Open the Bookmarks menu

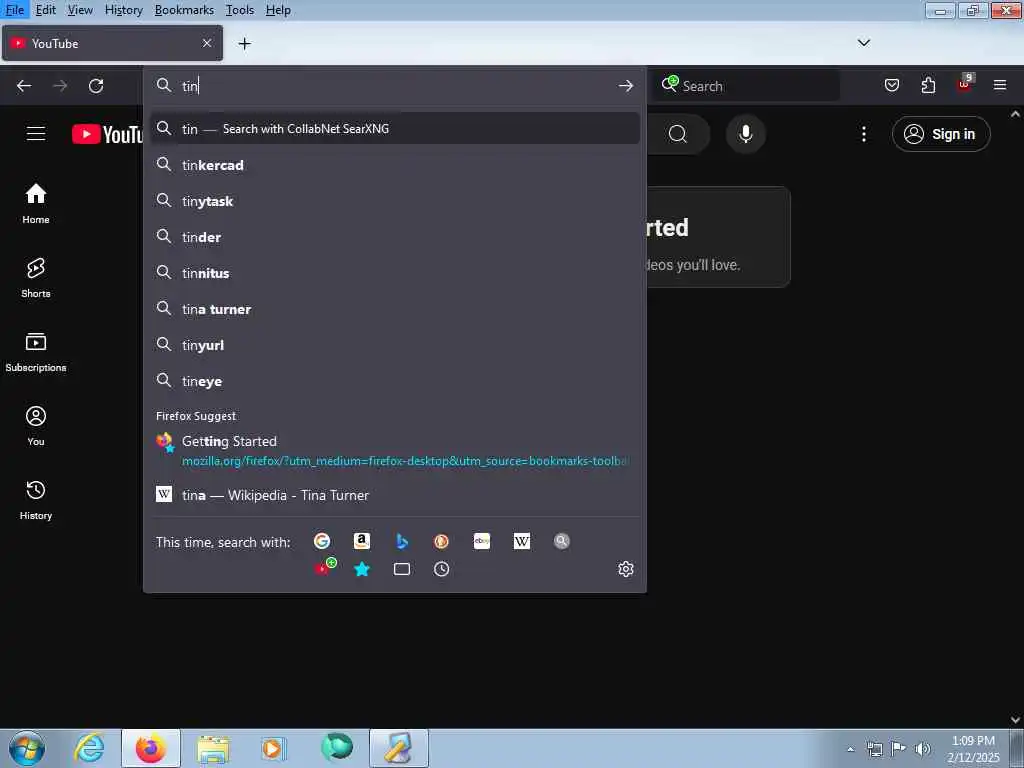(x=184, y=10)
